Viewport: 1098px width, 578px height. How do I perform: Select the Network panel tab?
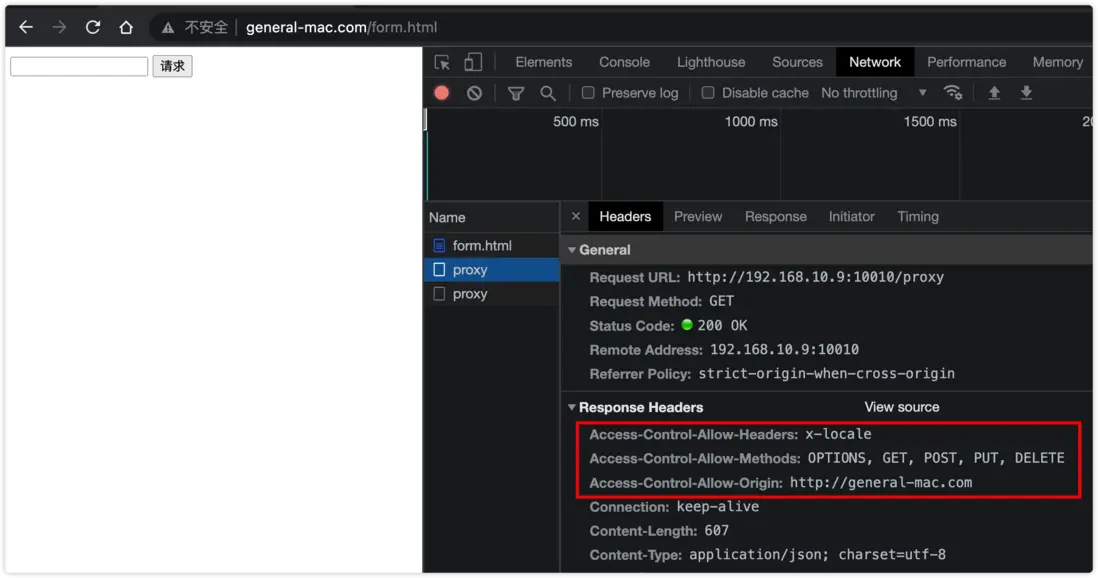tap(875, 62)
